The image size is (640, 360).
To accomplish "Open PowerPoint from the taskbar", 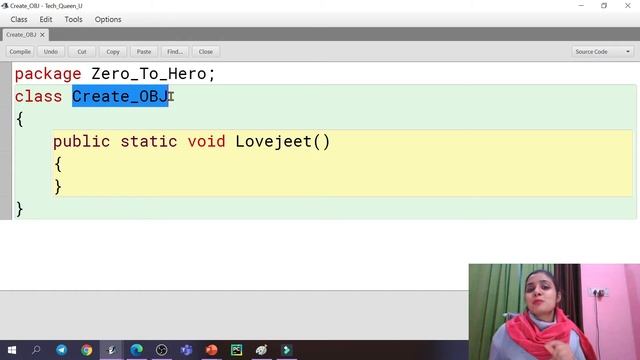I will pyautogui.click(x=211, y=350).
